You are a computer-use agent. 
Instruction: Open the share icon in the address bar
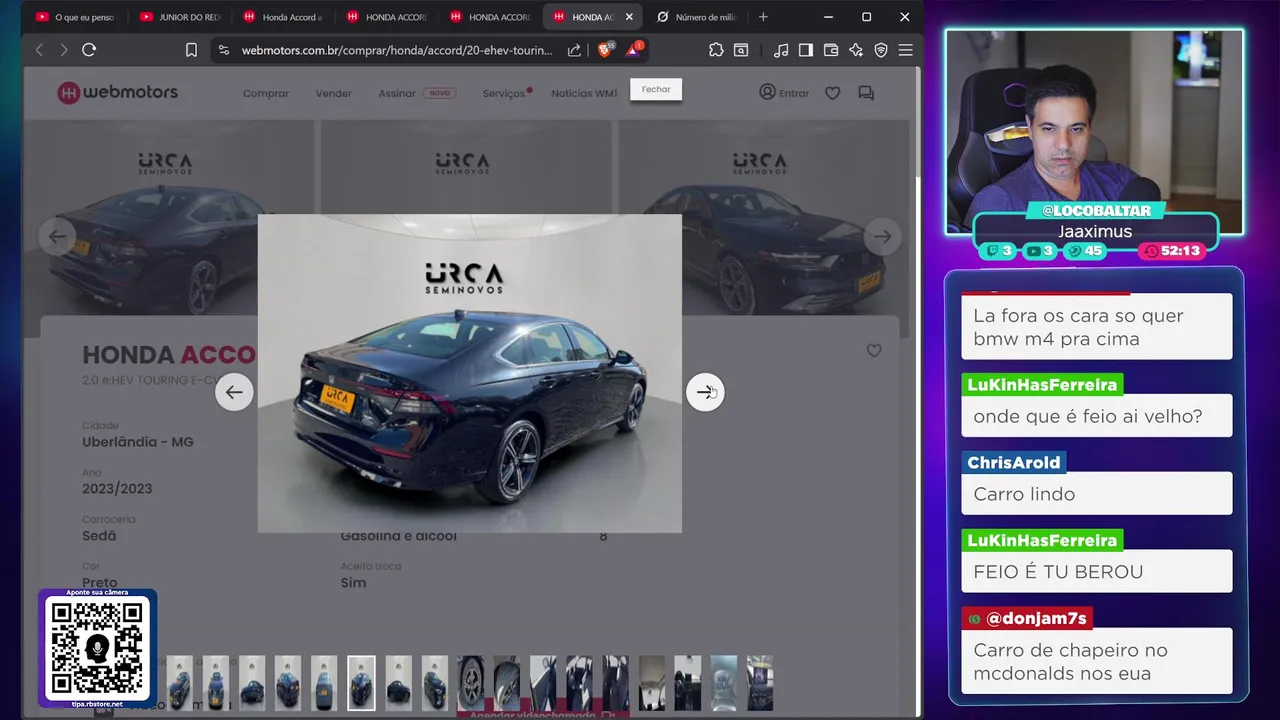574,50
